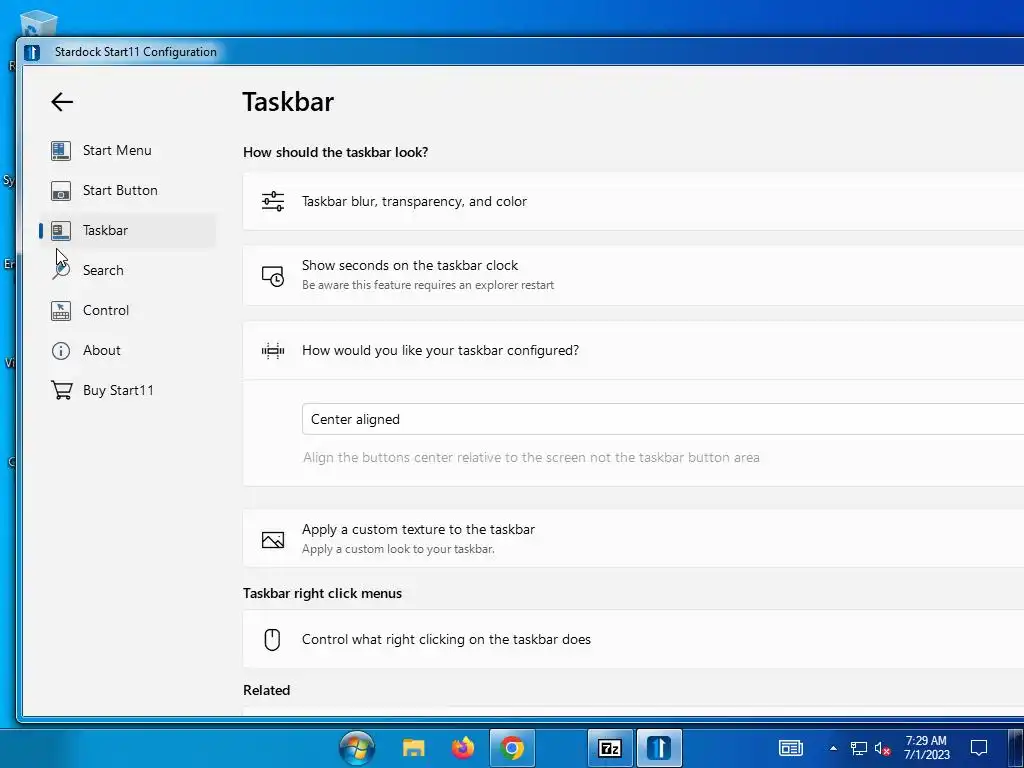Select the Taskbar settings page

pos(127,231)
